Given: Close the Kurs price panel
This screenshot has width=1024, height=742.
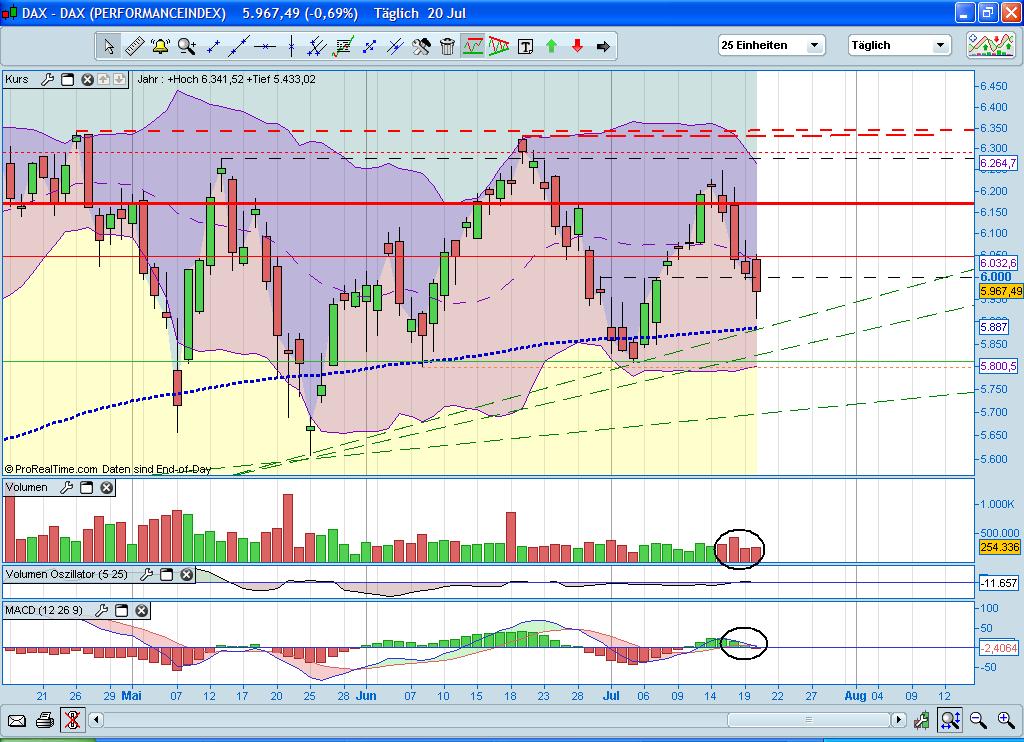Looking at the screenshot, I should [x=87, y=80].
